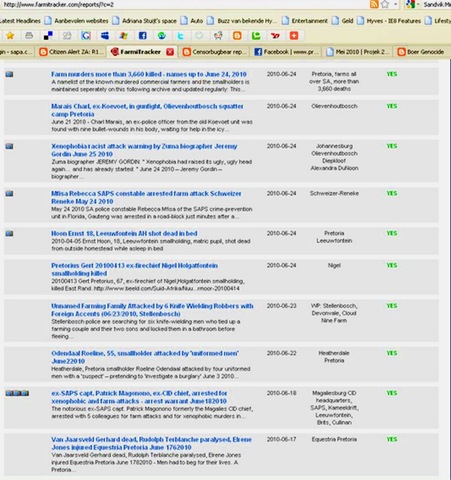Click the red plus toolbar icon
The height and width of the screenshot is (480, 451).
pos(294,35)
